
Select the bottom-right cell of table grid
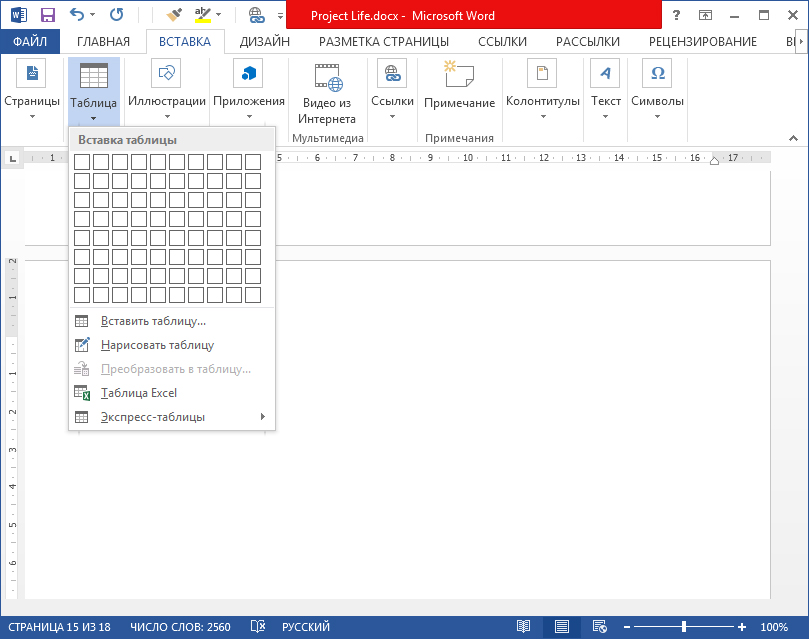(x=253, y=295)
